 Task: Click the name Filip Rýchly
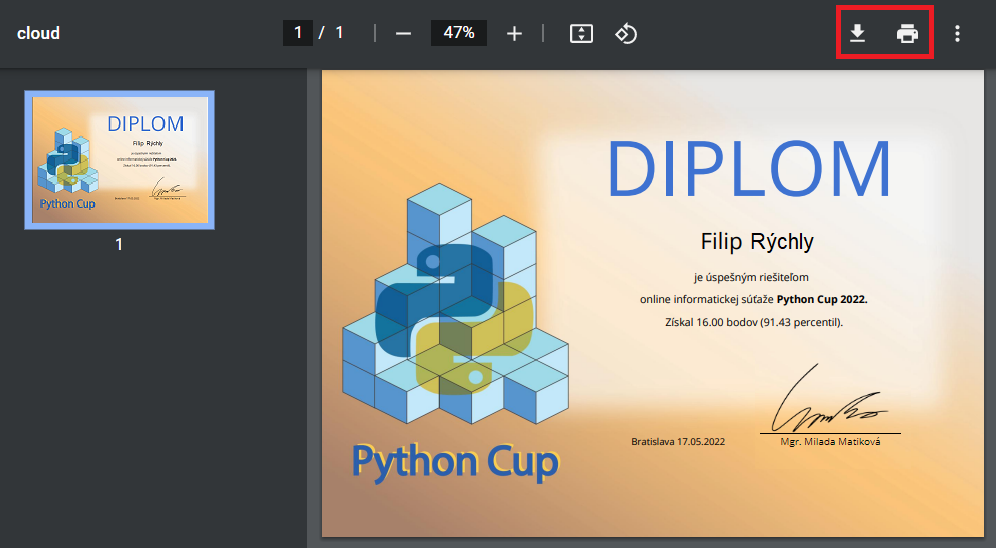757,241
